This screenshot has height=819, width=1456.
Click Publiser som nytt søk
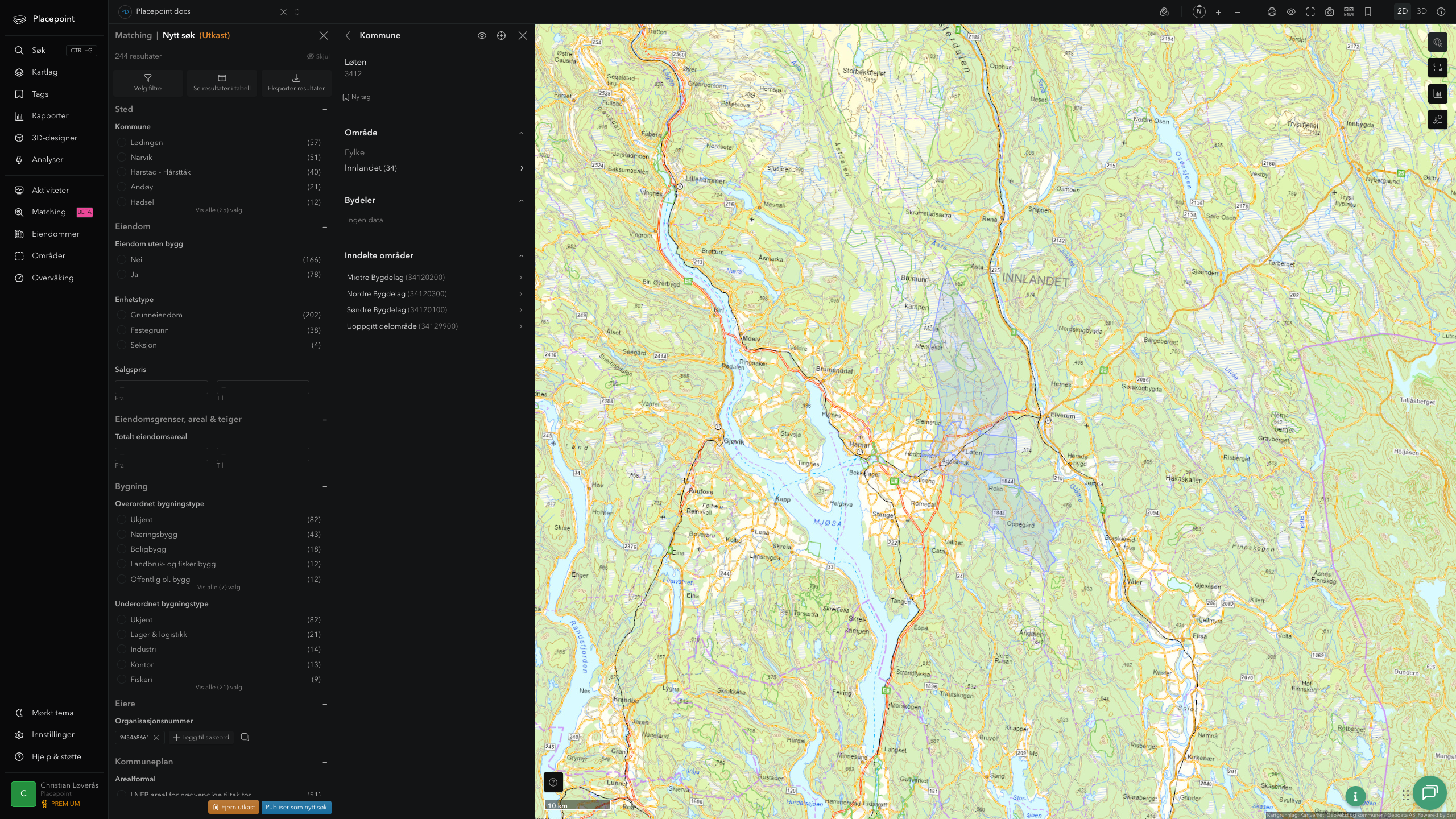pyautogui.click(x=296, y=807)
